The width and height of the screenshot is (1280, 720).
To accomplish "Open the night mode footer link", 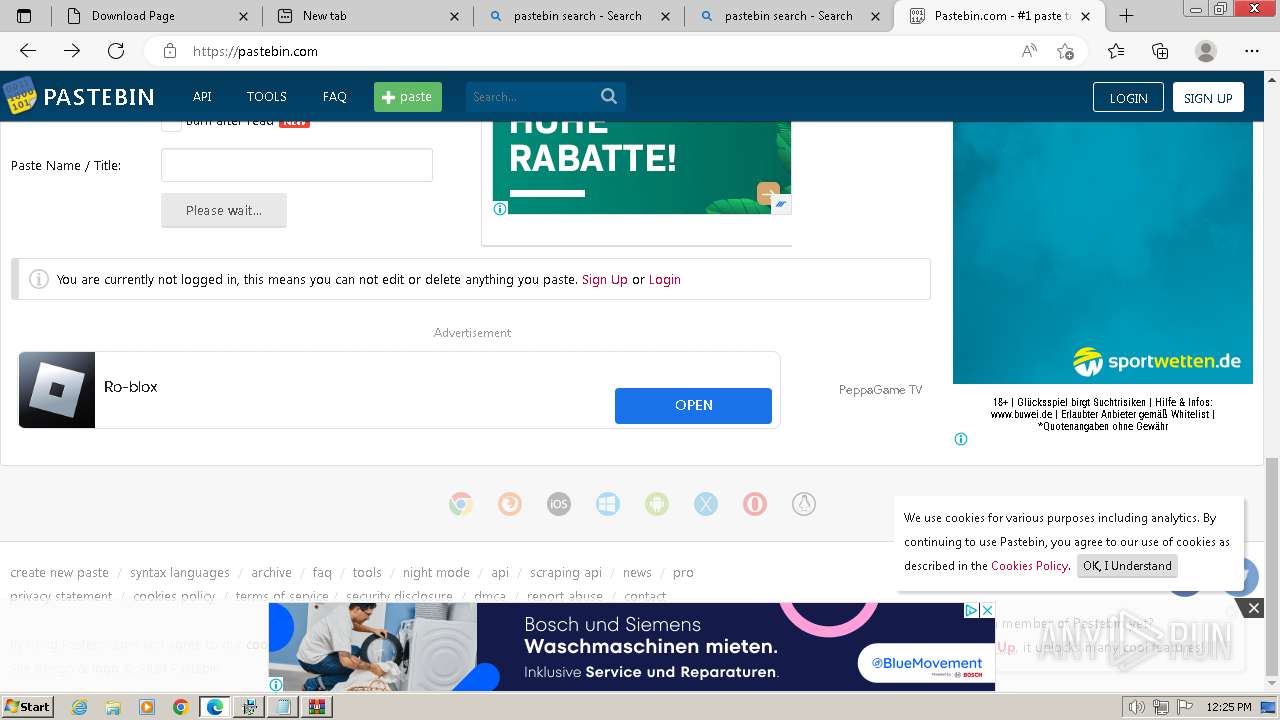I will tap(436, 573).
